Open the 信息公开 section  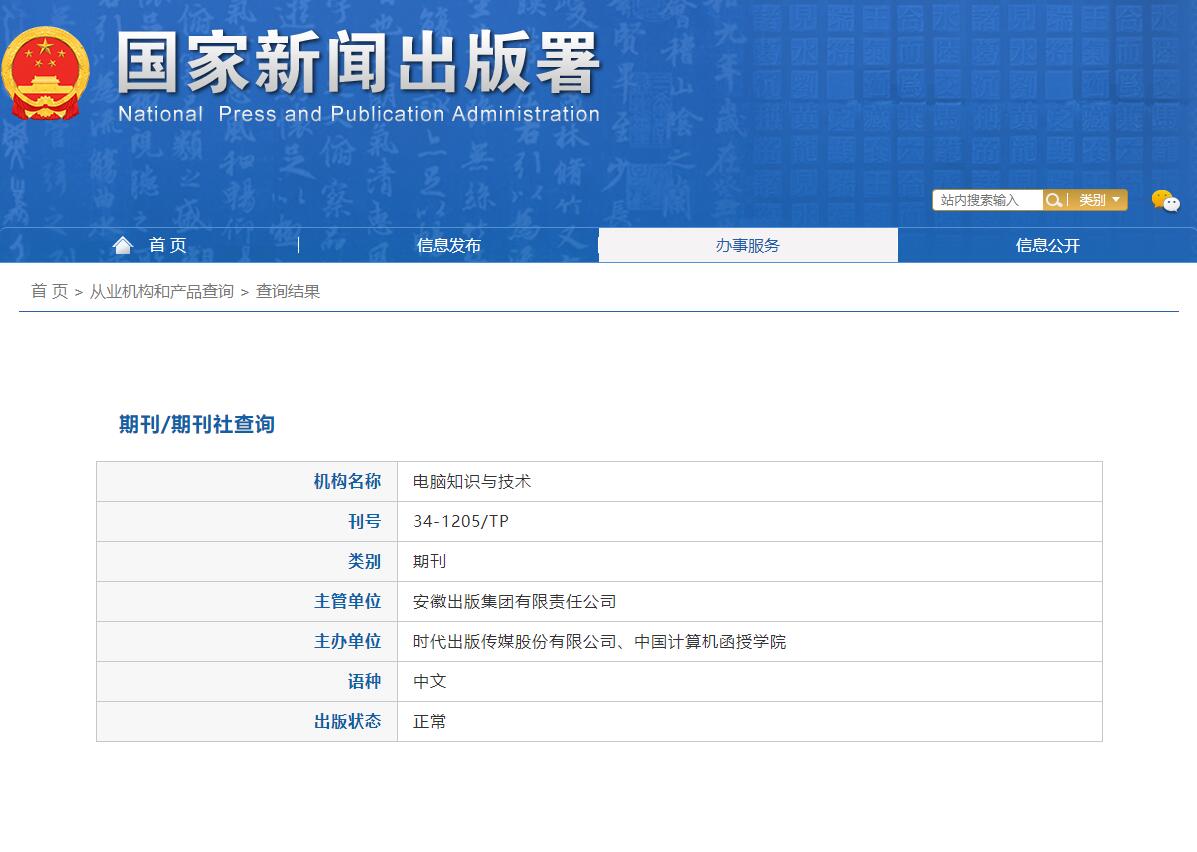(x=1047, y=245)
